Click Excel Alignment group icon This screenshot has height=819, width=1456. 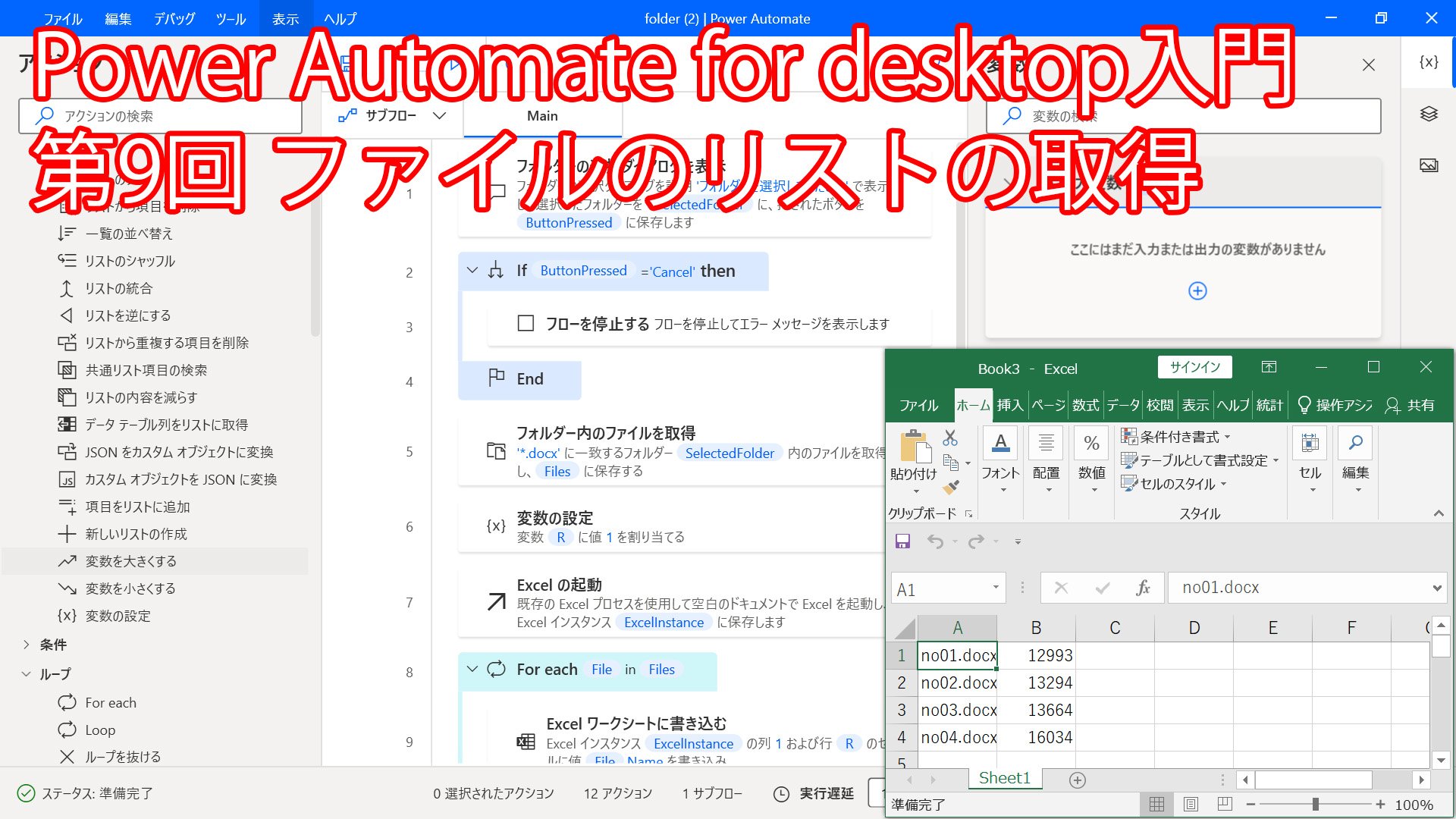point(1046,443)
